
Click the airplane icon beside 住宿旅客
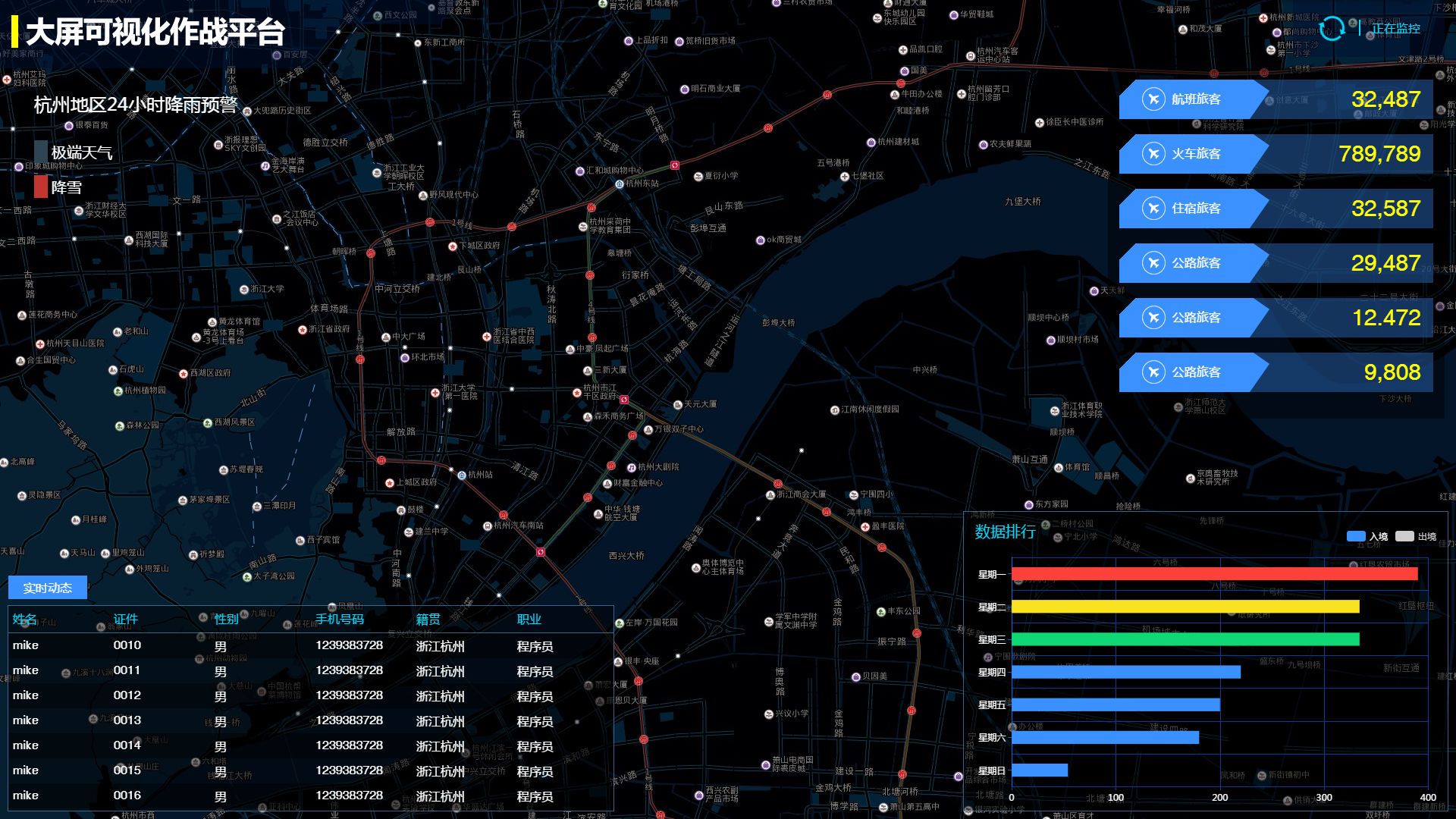coord(1153,209)
